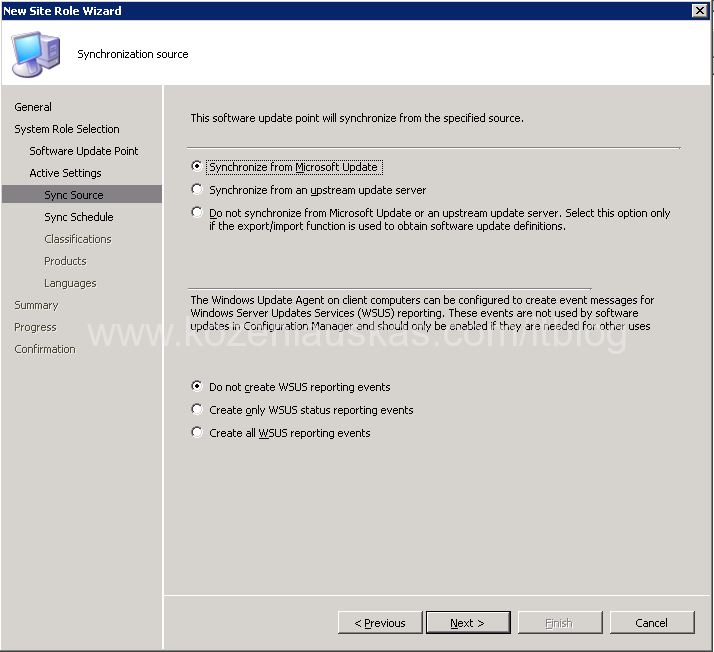The image size is (714, 652).
Task: Select the Sync Source step
Action: (x=82, y=194)
